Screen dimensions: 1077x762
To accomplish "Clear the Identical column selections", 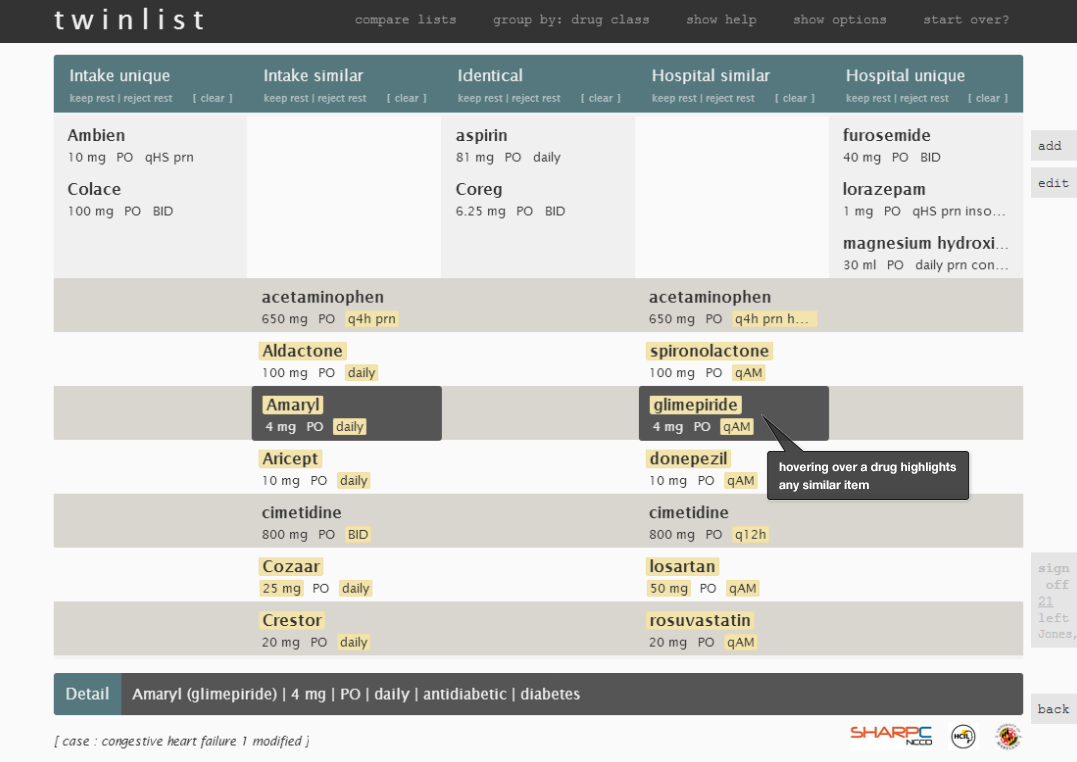I will coord(601,98).
